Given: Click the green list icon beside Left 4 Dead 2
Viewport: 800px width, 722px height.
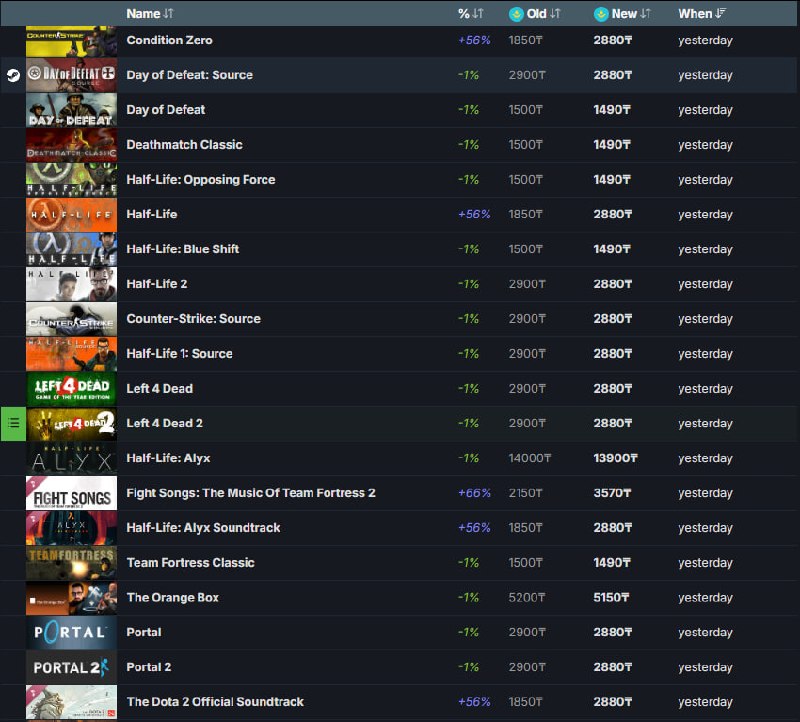Looking at the screenshot, I should coord(13,424).
